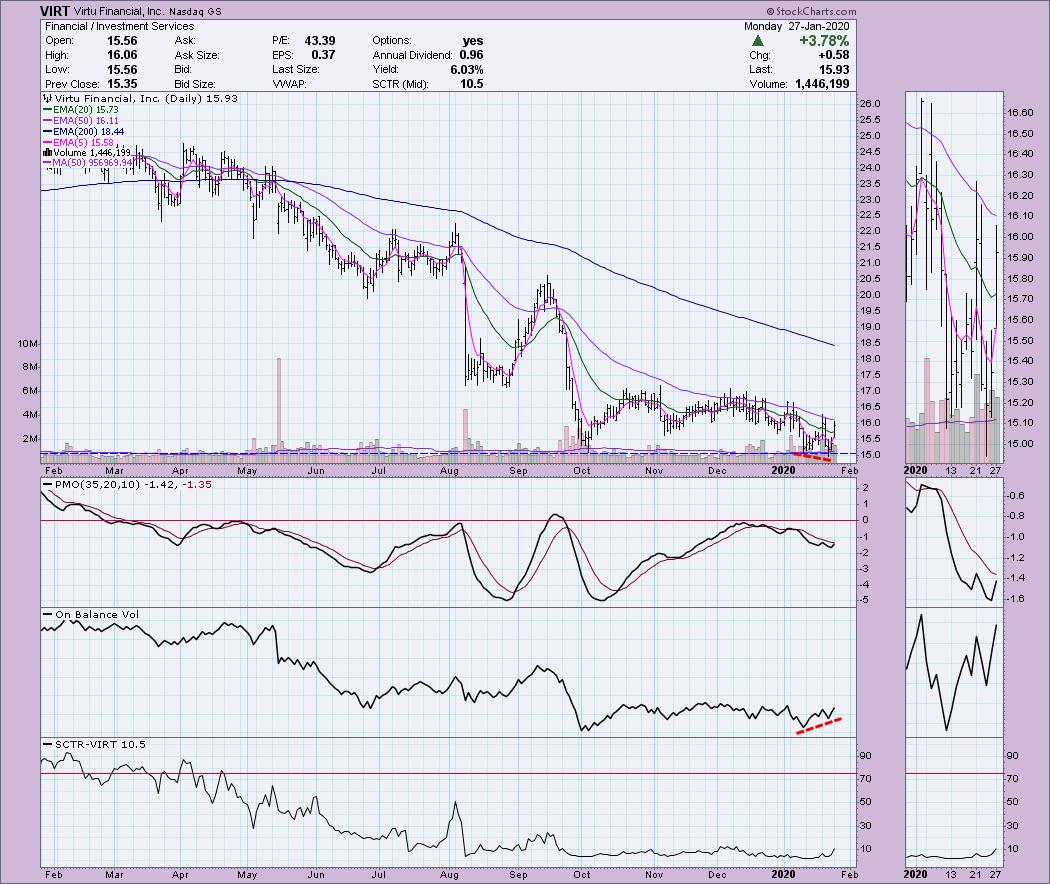Screen dimensions: 1050x884
Task: Select the Low value 15.56
Action: [x=122, y=70]
